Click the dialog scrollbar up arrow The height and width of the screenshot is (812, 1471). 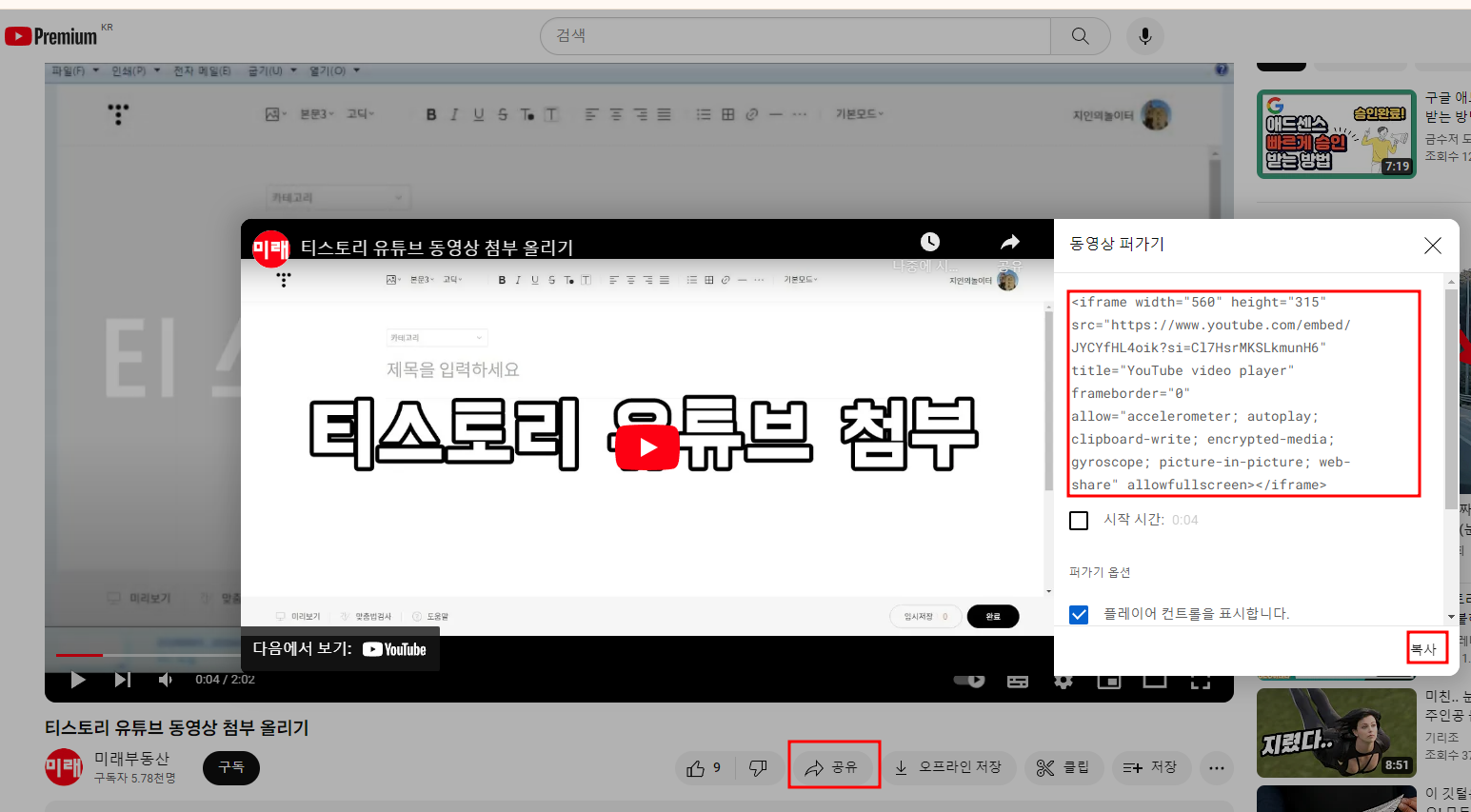click(1451, 282)
